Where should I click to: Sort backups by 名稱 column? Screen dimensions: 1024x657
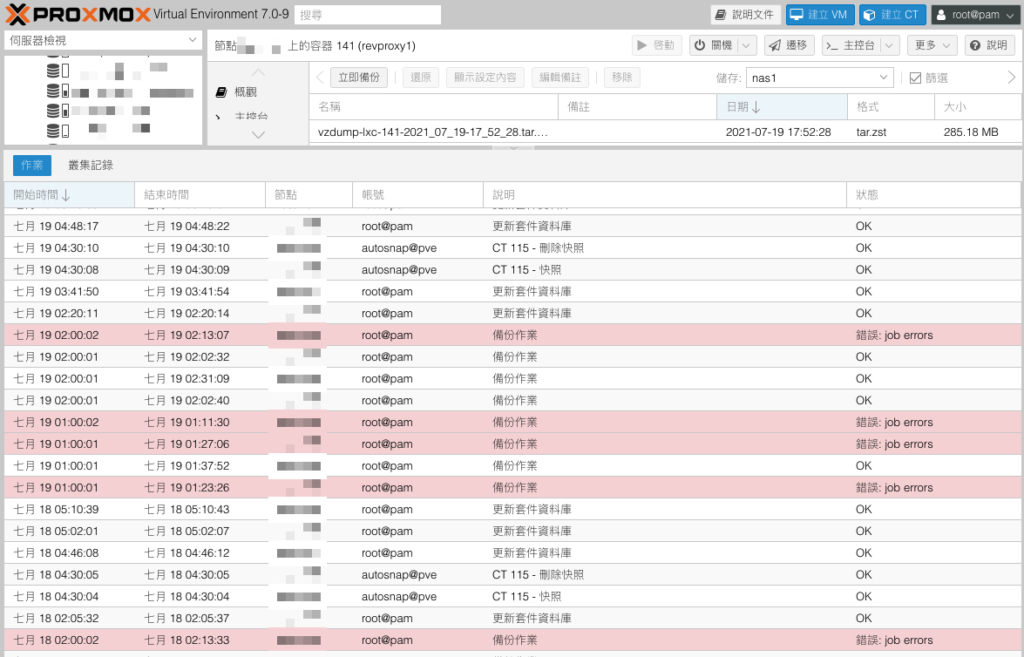434,106
